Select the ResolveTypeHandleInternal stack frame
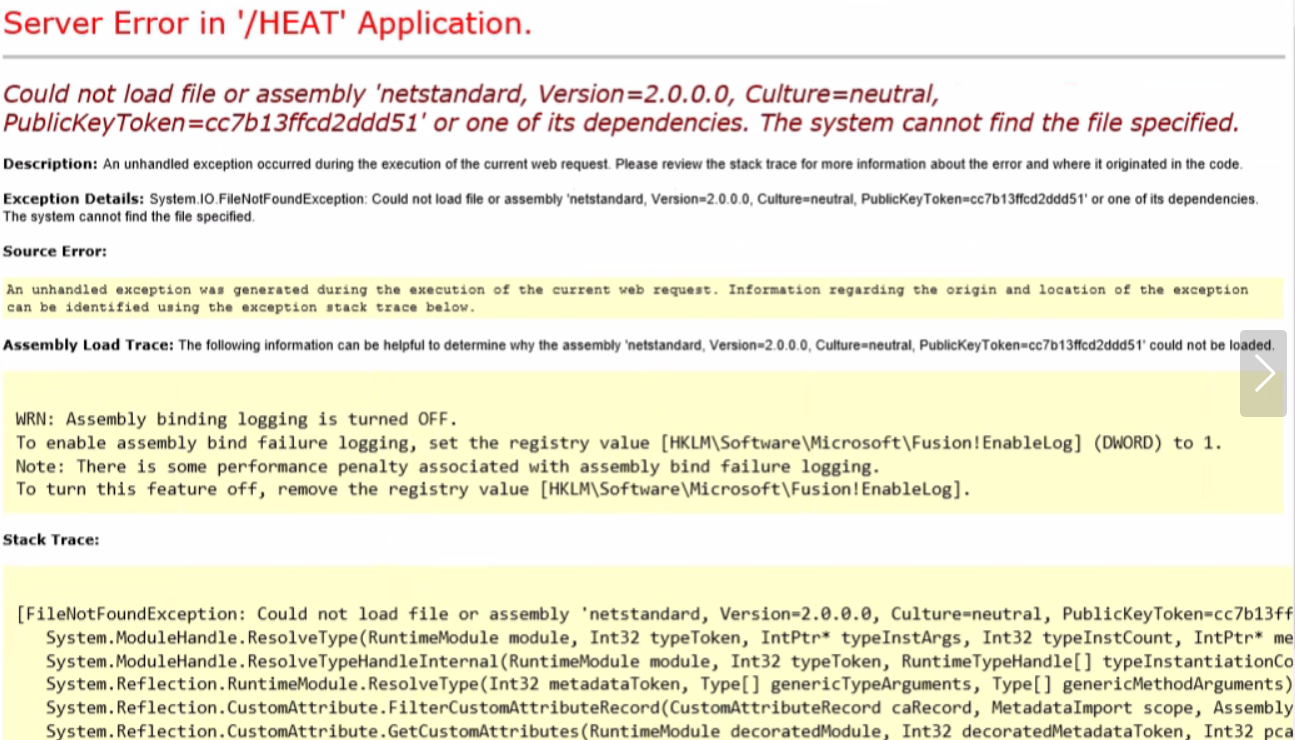Screen dimensions: 1295x740 coord(640,661)
